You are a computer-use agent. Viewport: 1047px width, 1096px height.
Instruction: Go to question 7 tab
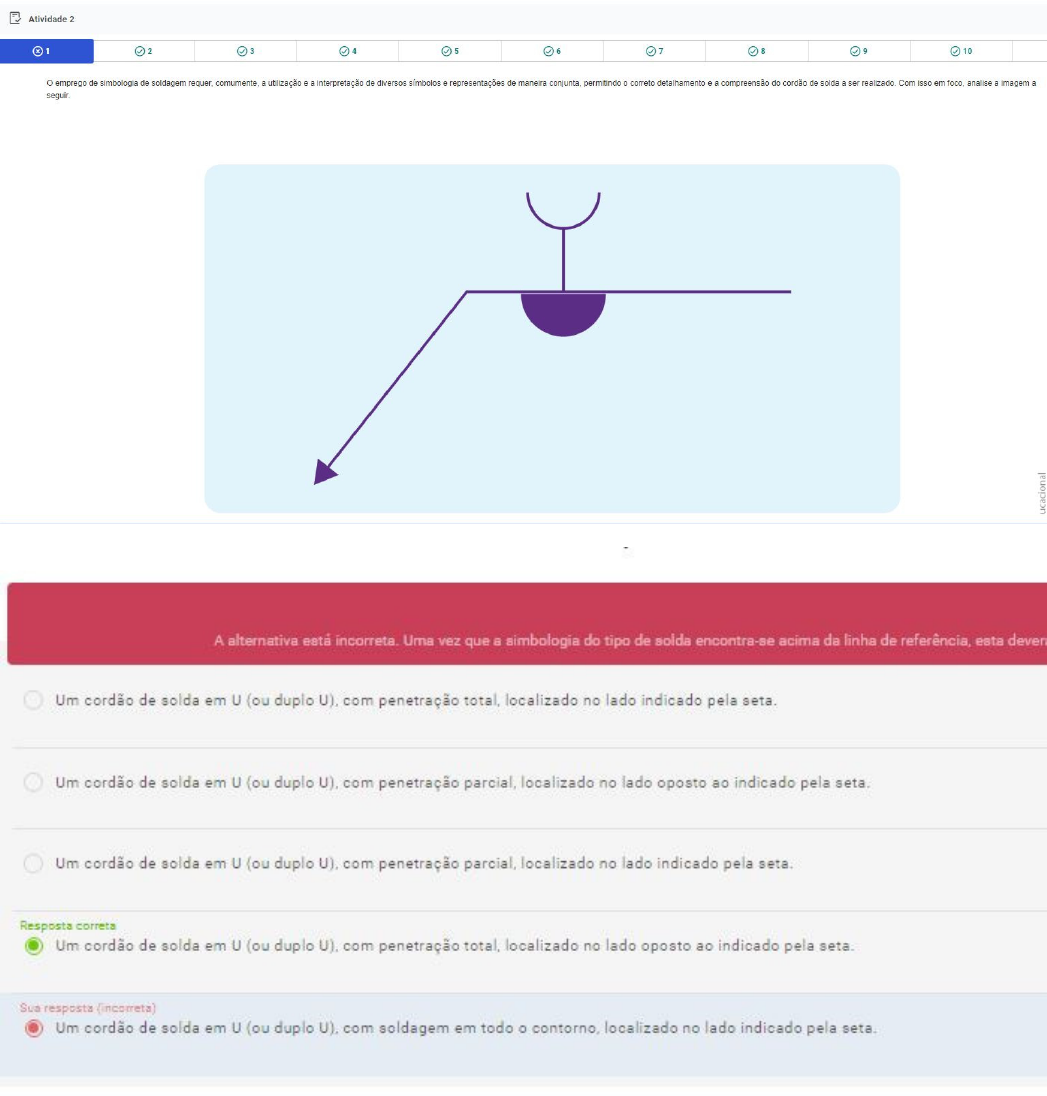click(x=654, y=51)
